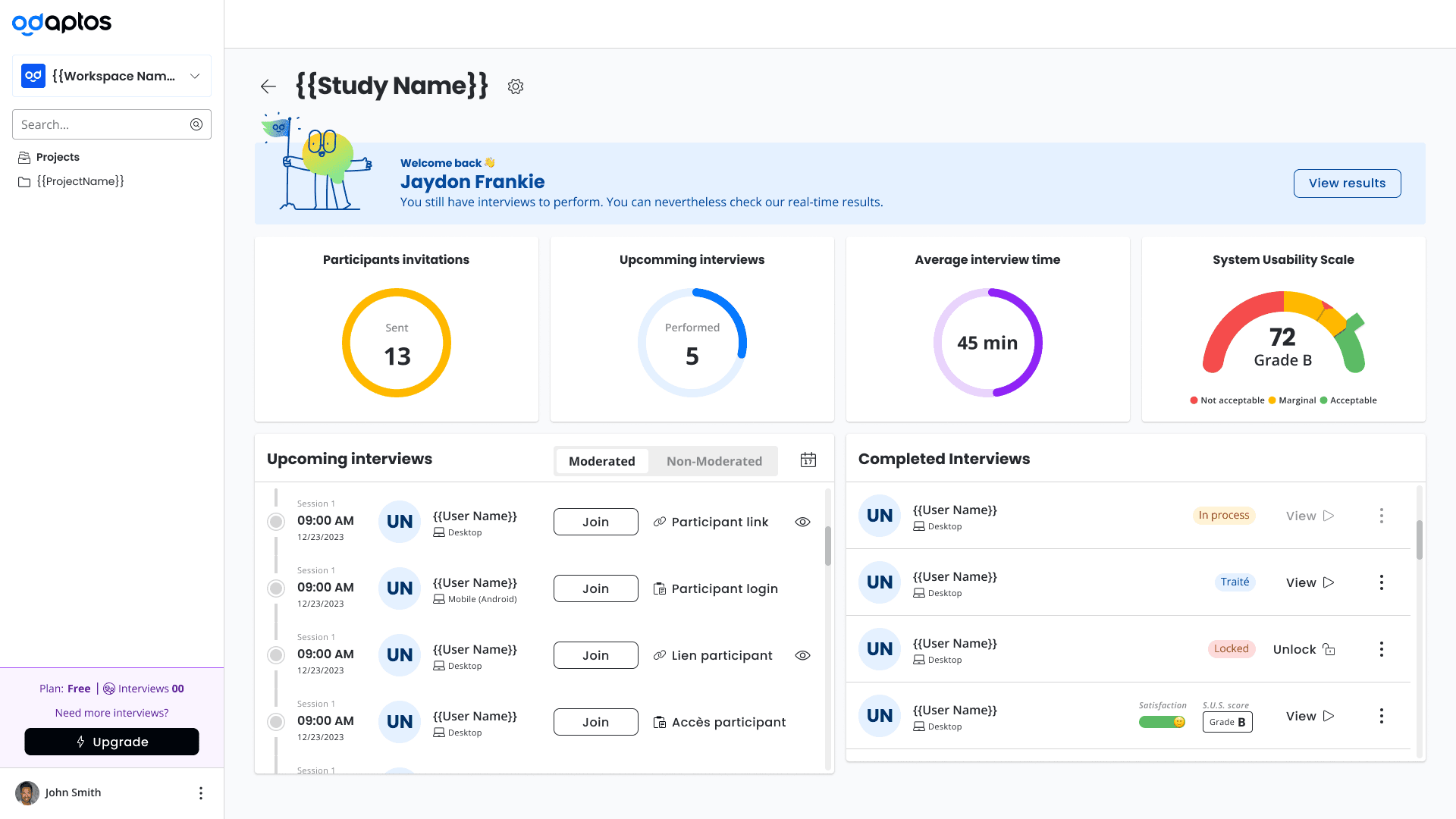Select the third session timeline radio marker
Viewport: 1456px width, 819px height.
pos(276,655)
